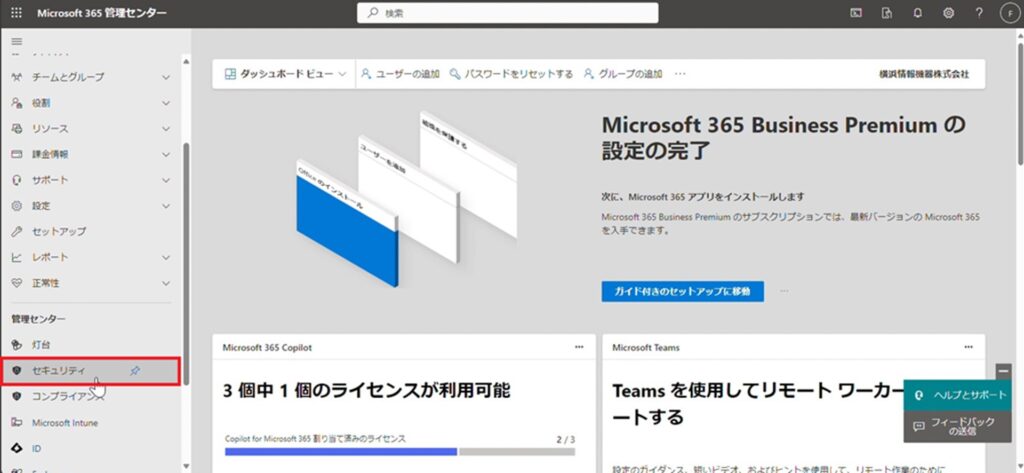Screen dimensions: 1024x473
Task: Click the コンプライアンス shield icon
Action: click(17, 396)
